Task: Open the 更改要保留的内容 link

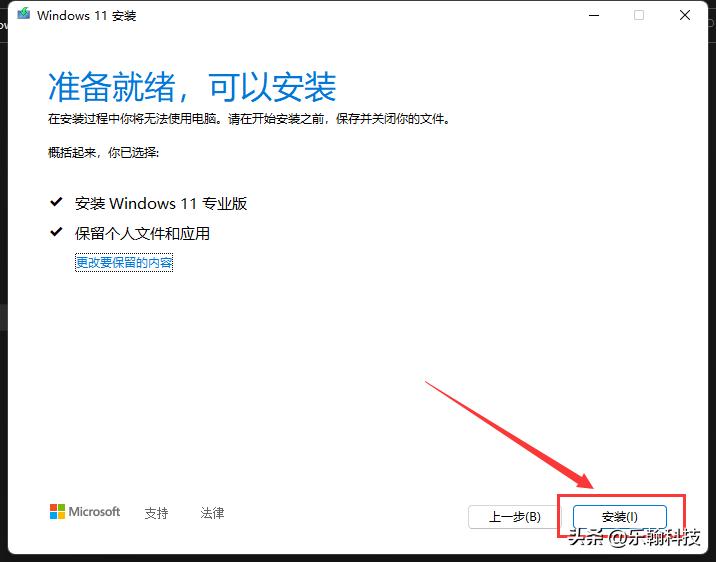Action: coord(124,263)
